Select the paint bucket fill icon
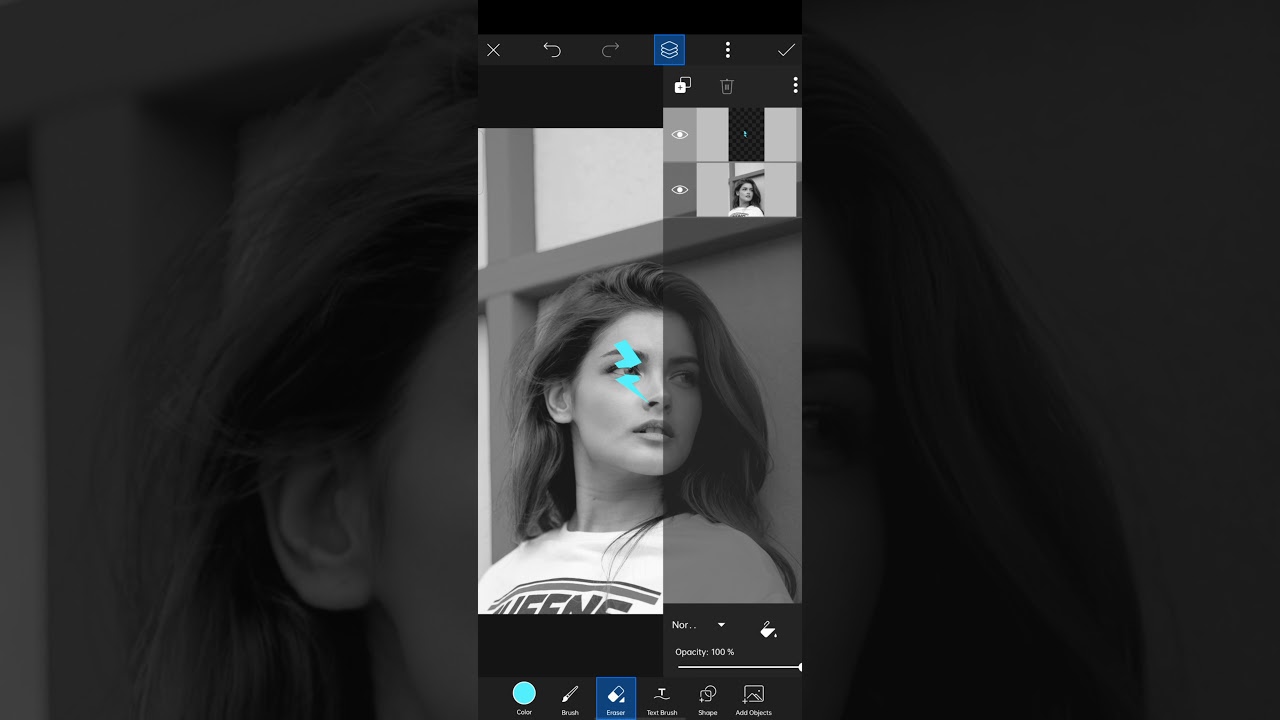The height and width of the screenshot is (720, 1280). click(x=768, y=629)
